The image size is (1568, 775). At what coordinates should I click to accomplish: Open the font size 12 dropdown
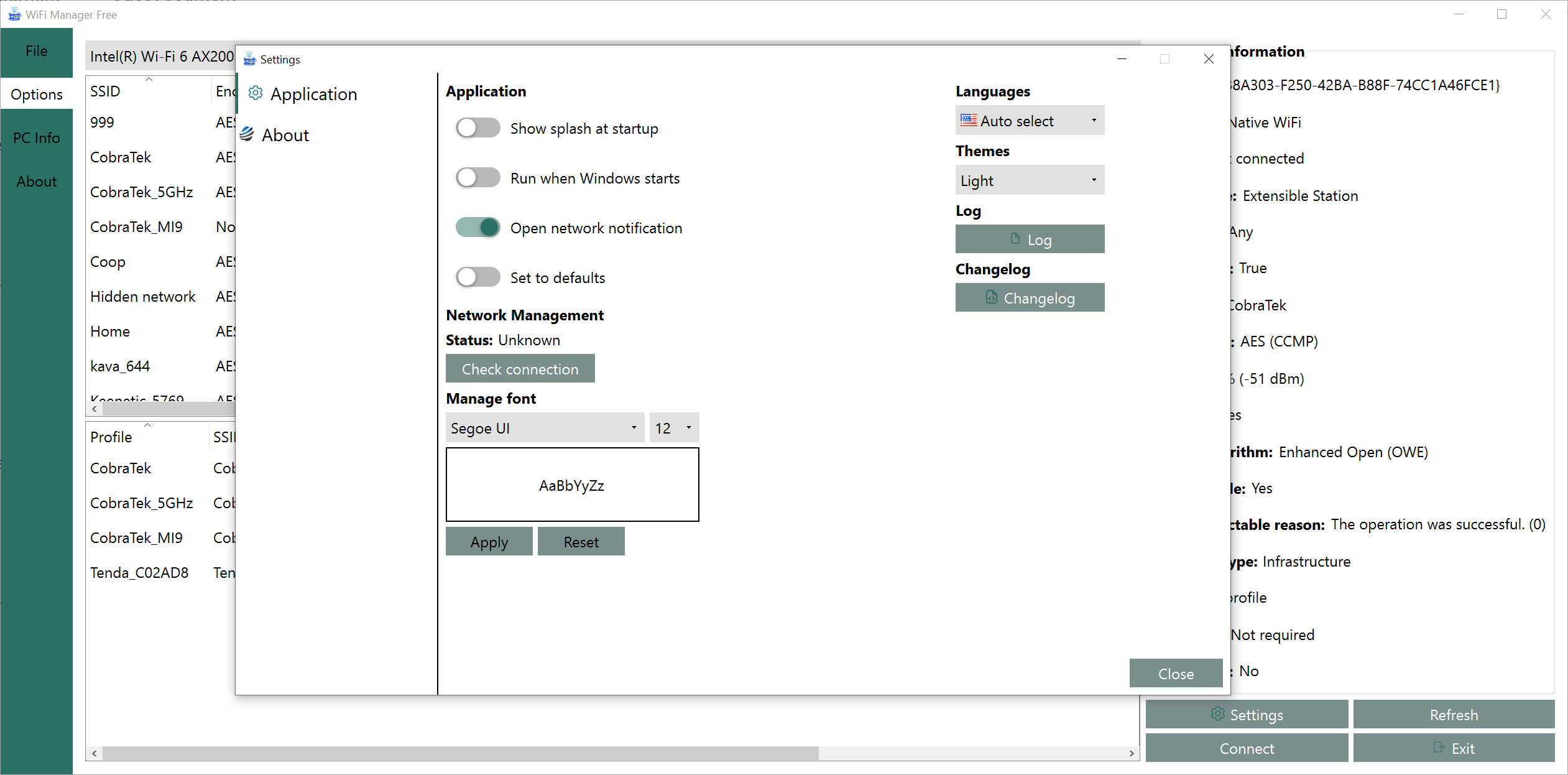point(674,427)
